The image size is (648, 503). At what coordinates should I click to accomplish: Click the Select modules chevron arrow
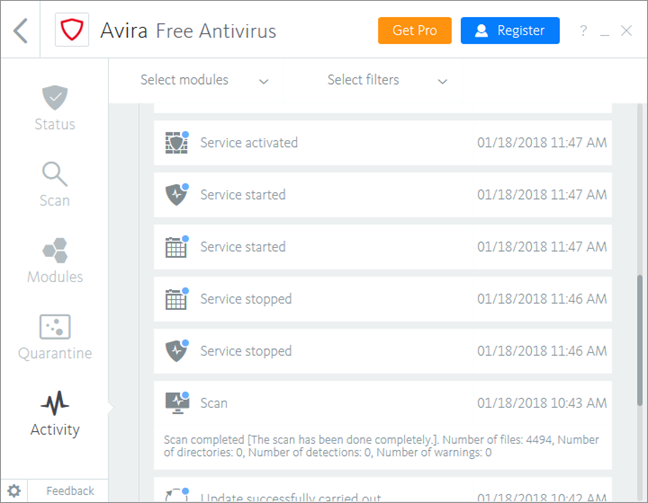coord(264,81)
